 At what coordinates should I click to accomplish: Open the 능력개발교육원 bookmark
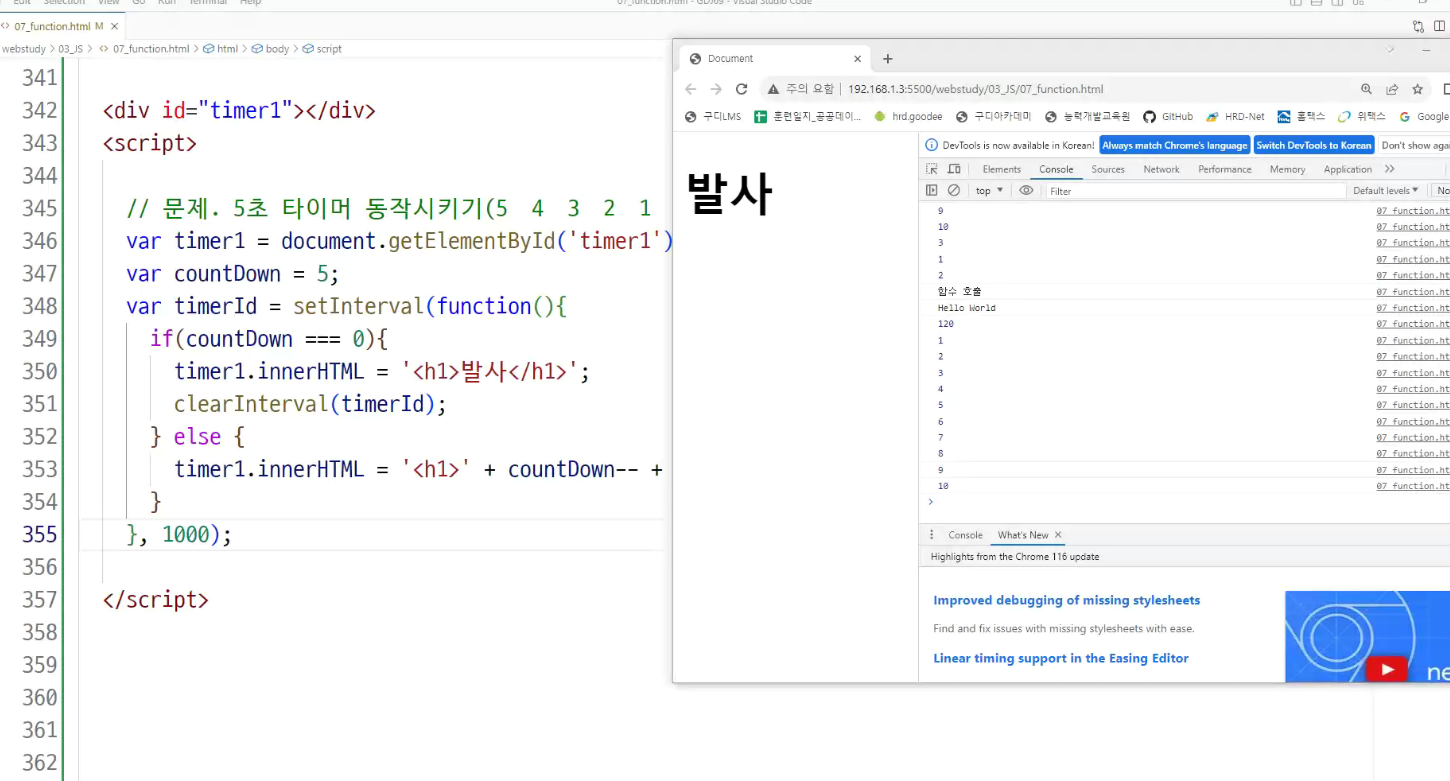[x=1087, y=117]
